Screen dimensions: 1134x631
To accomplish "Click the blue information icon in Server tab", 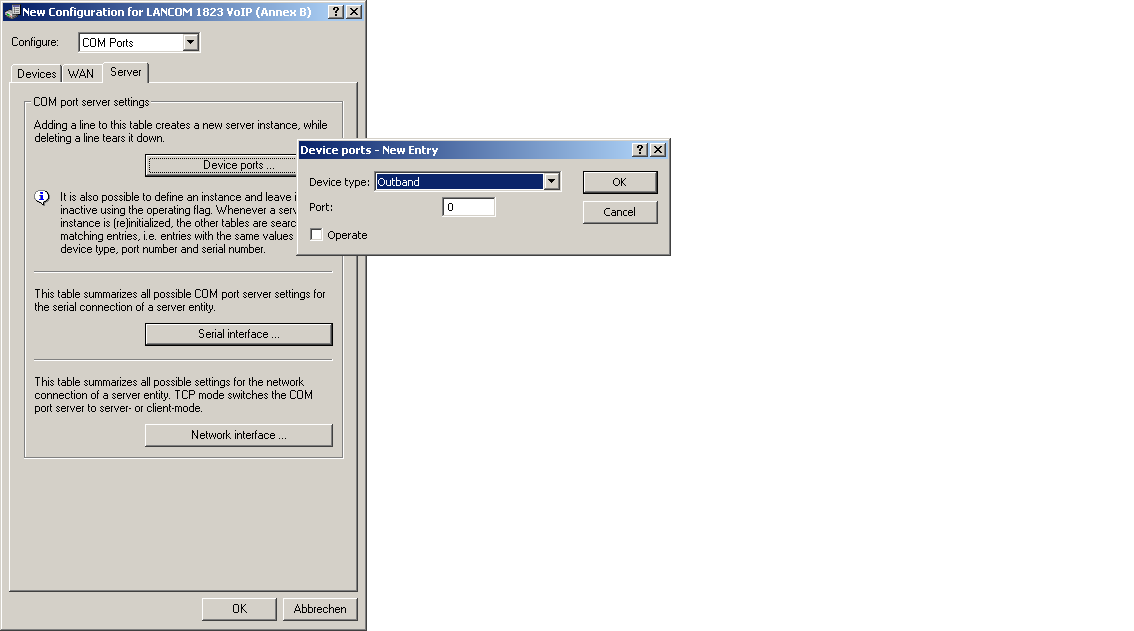I will pos(42,198).
